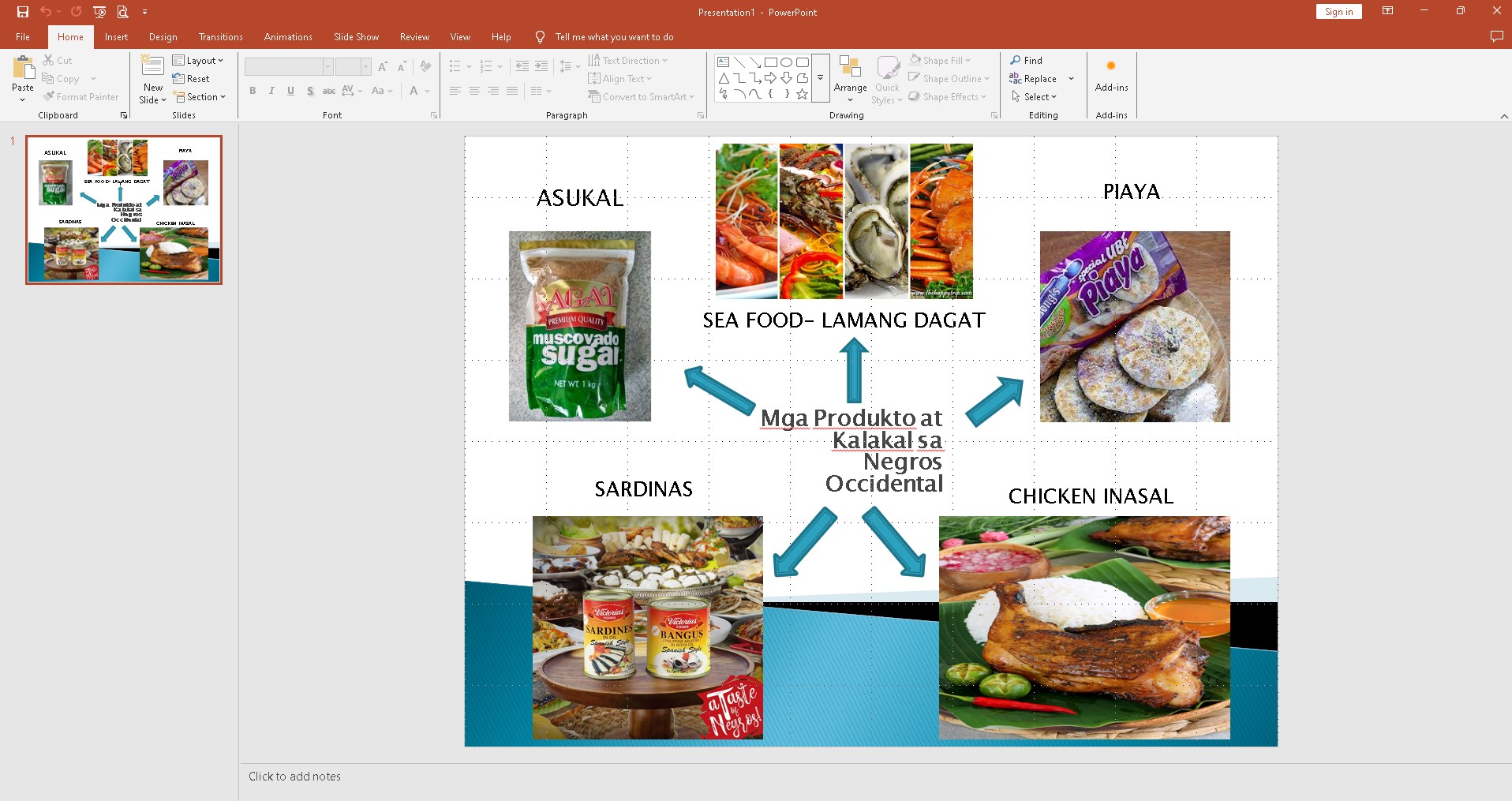Click the Add-ins icon
This screenshot has height=801, width=1512.
click(x=1111, y=66)
